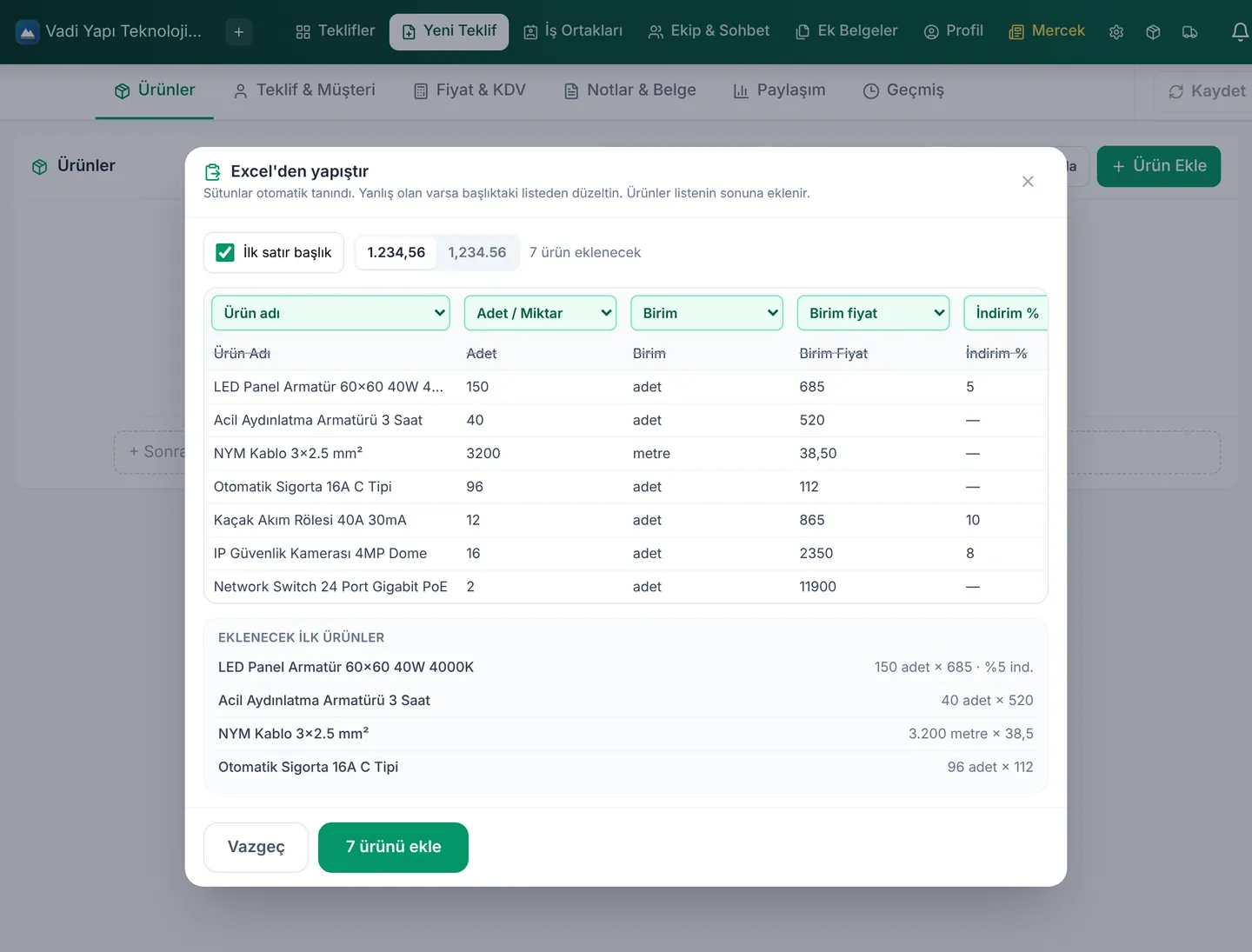Viewport: 1252px width, 952px height.
Task: Select the Yeni Teklif tab
Action: tap(450, 31)
